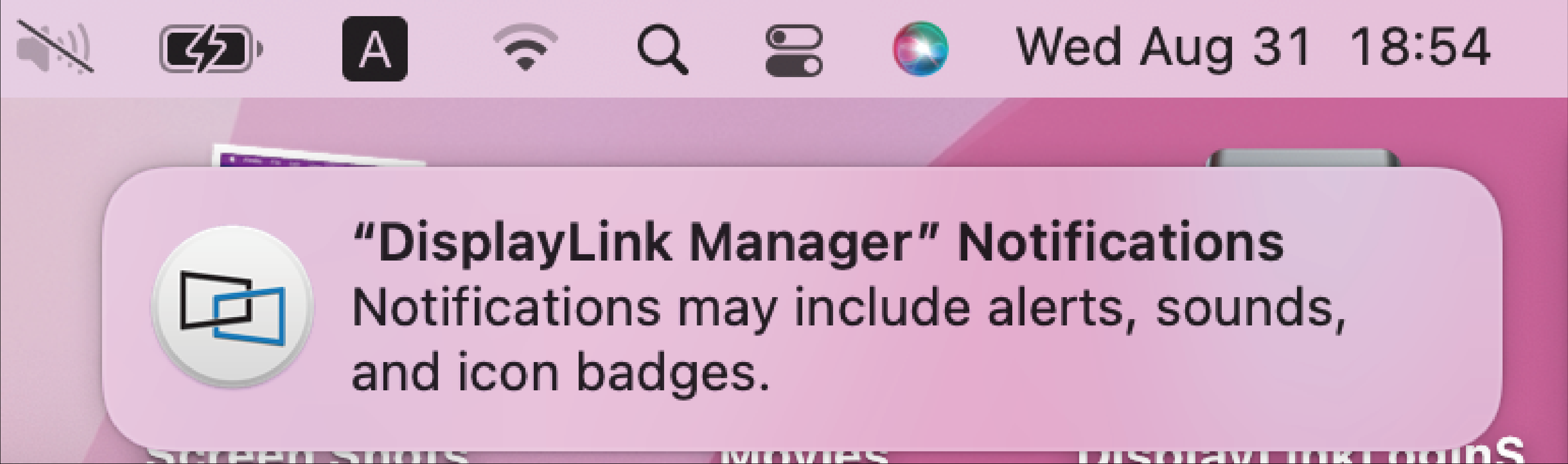Open the battery charging status menu

210,48
